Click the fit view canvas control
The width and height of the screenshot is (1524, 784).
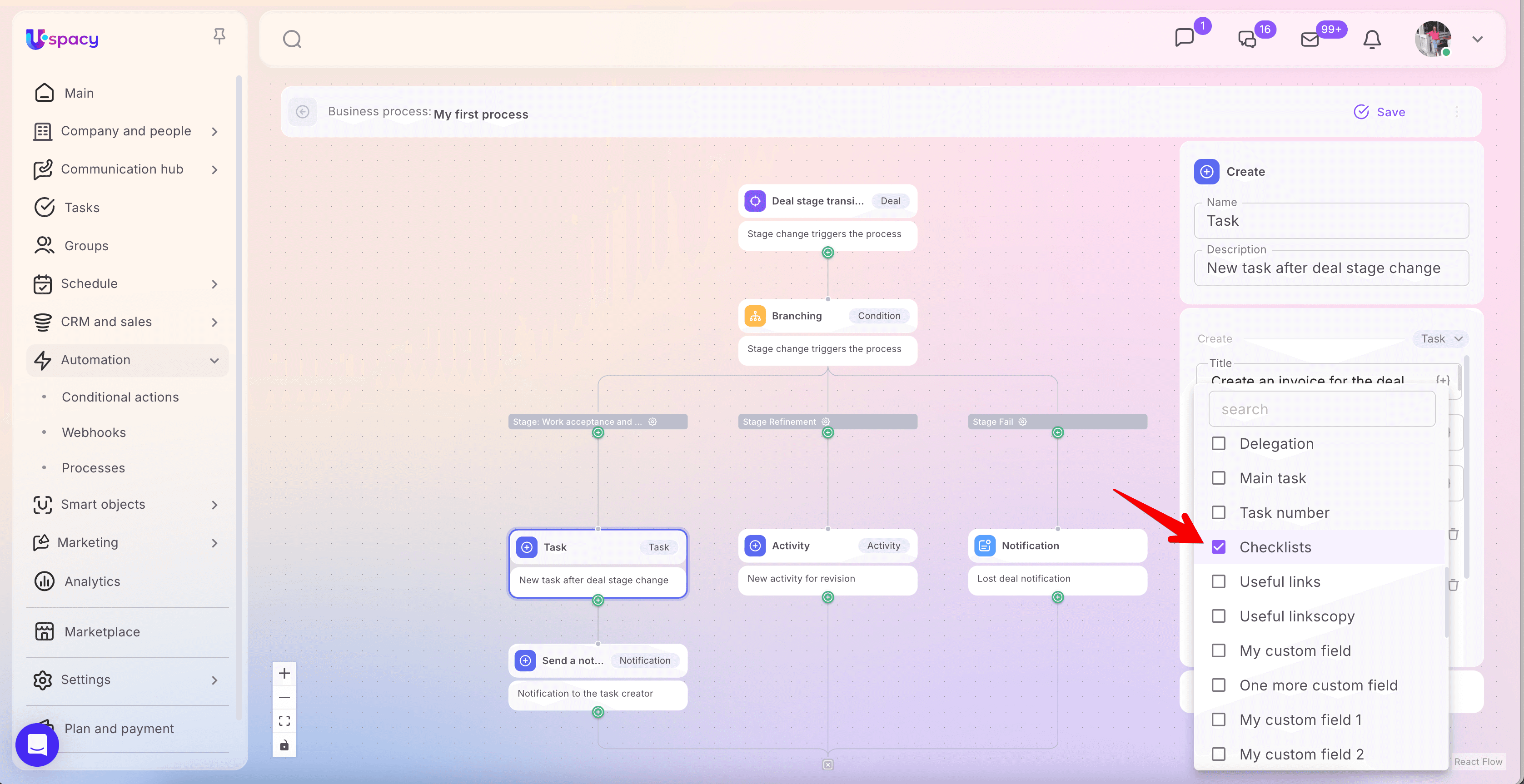tap(284, 721)
